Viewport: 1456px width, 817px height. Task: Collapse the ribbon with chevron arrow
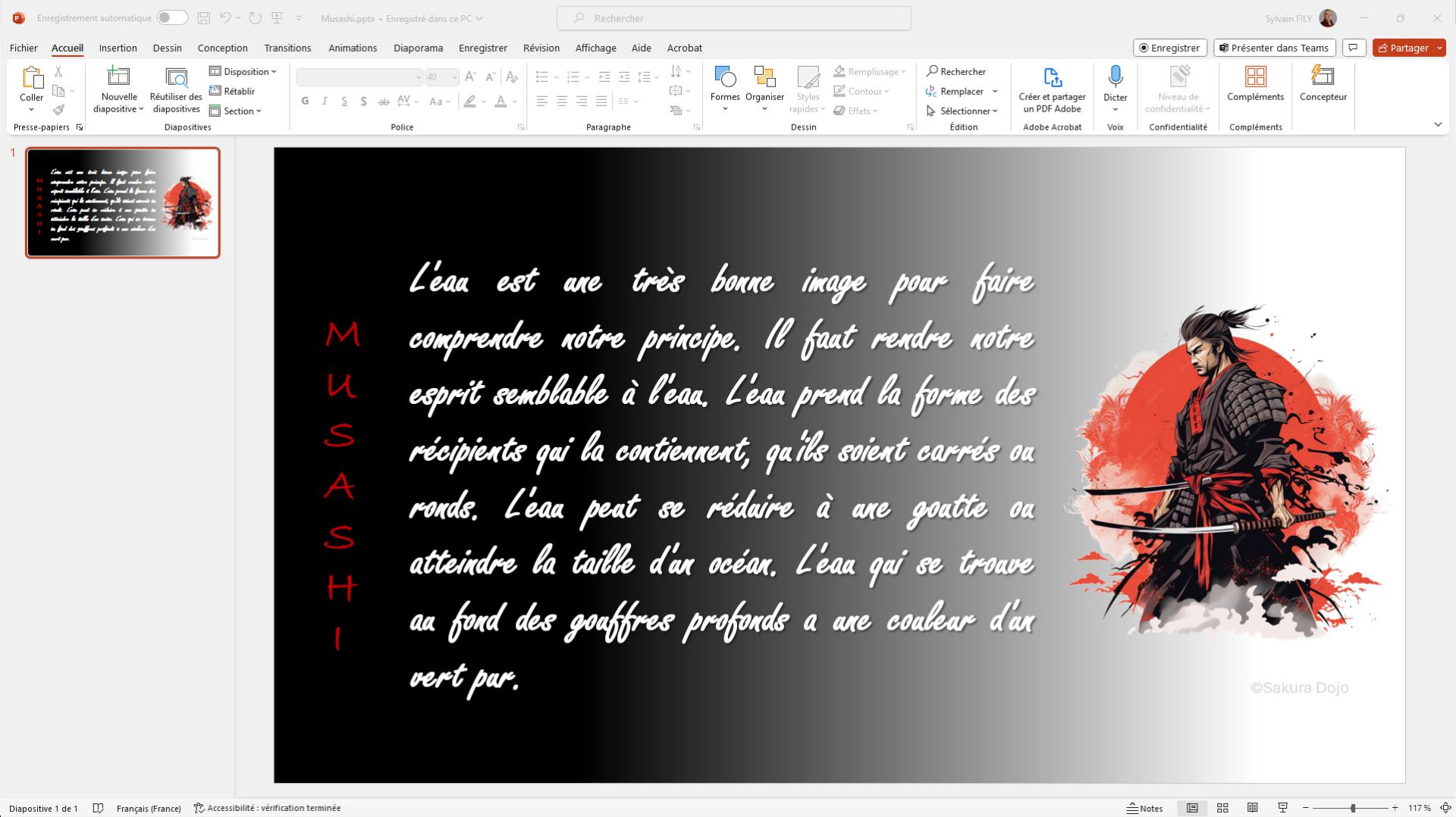1438,124
